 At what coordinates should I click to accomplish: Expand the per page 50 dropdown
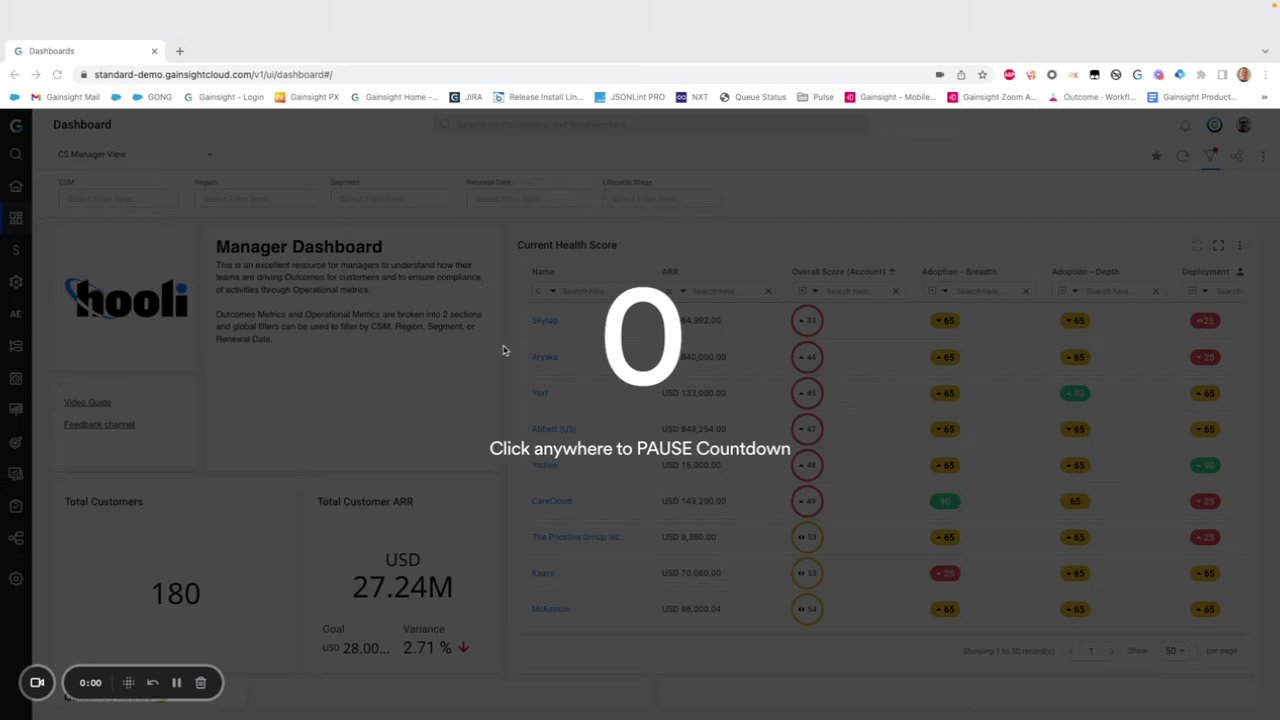coord(1174,651)
